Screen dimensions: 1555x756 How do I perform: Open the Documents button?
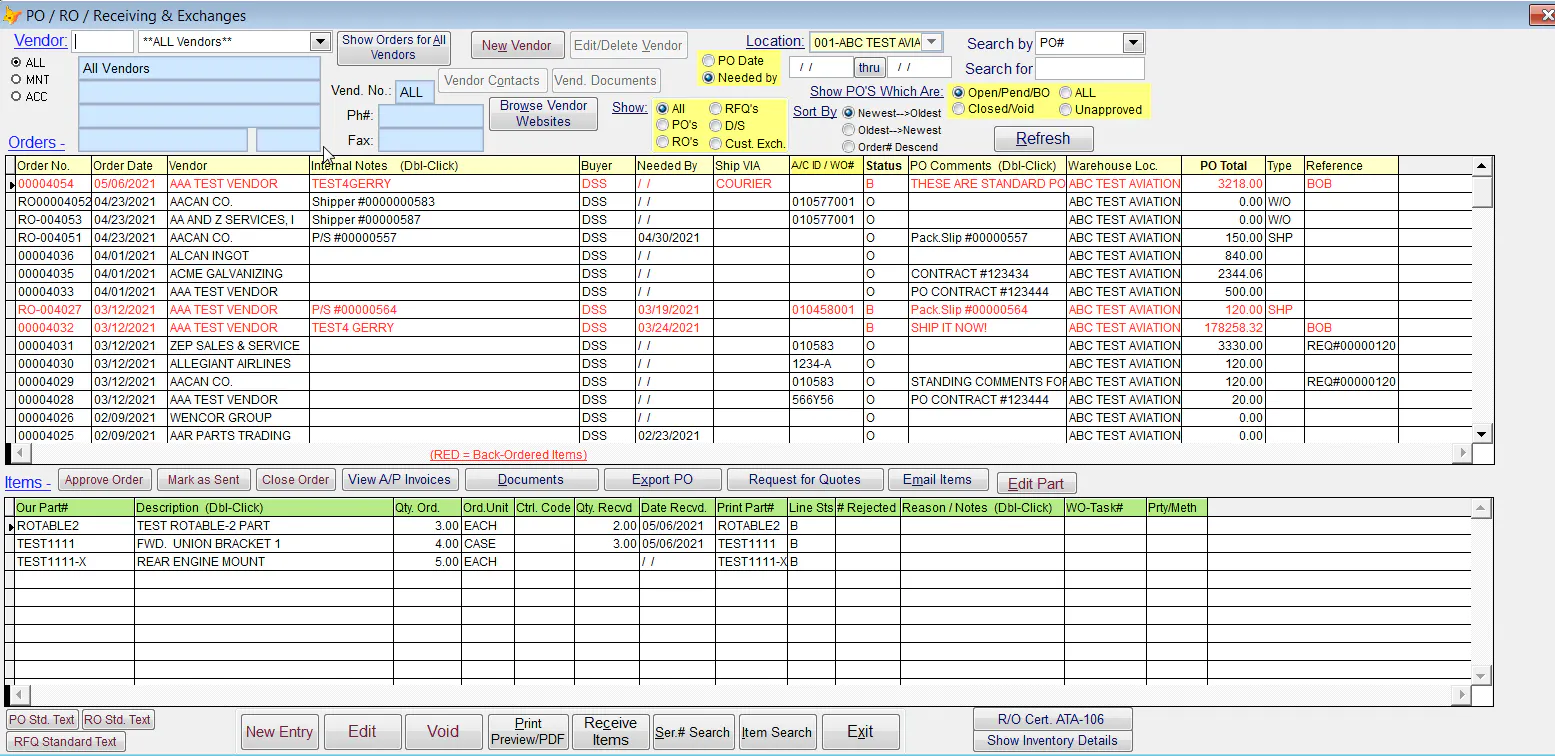531,480
